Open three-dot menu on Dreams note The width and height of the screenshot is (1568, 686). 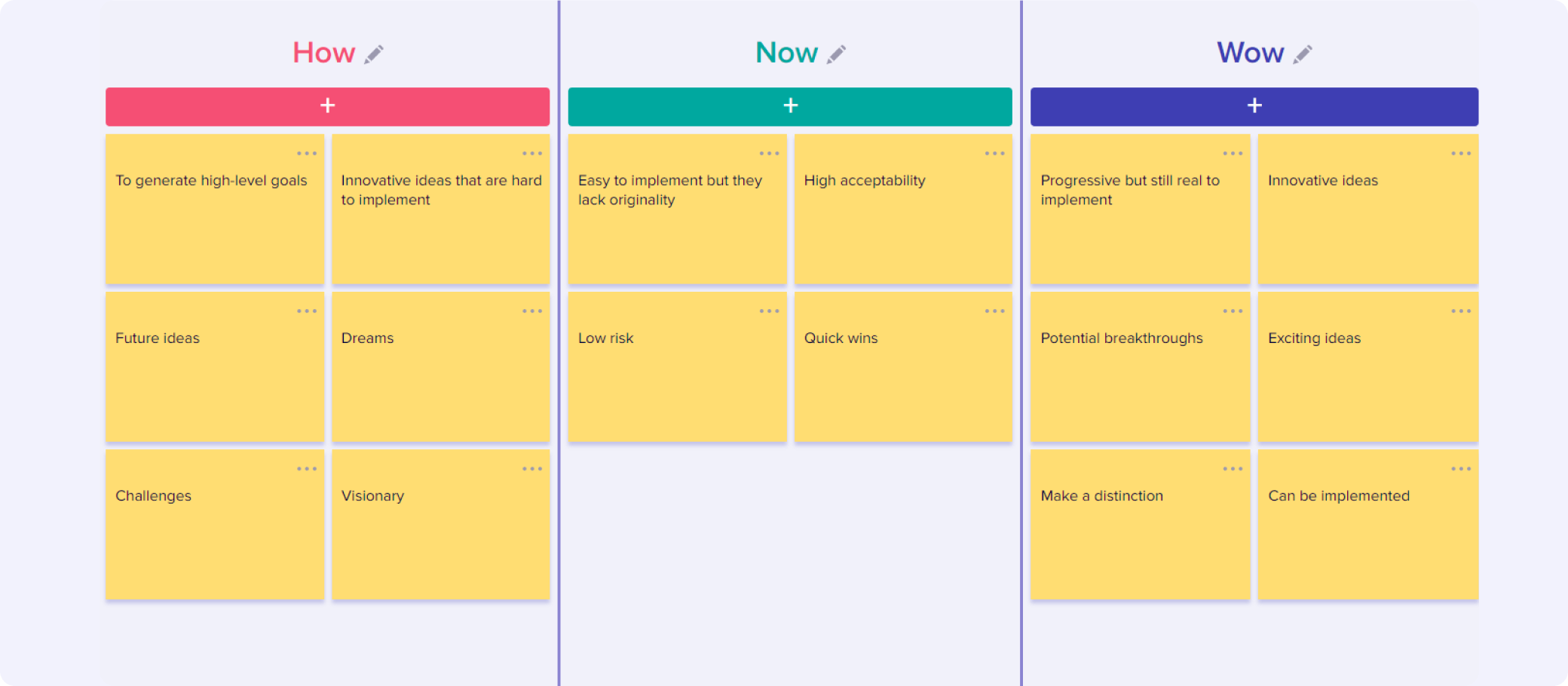(532, 311)
